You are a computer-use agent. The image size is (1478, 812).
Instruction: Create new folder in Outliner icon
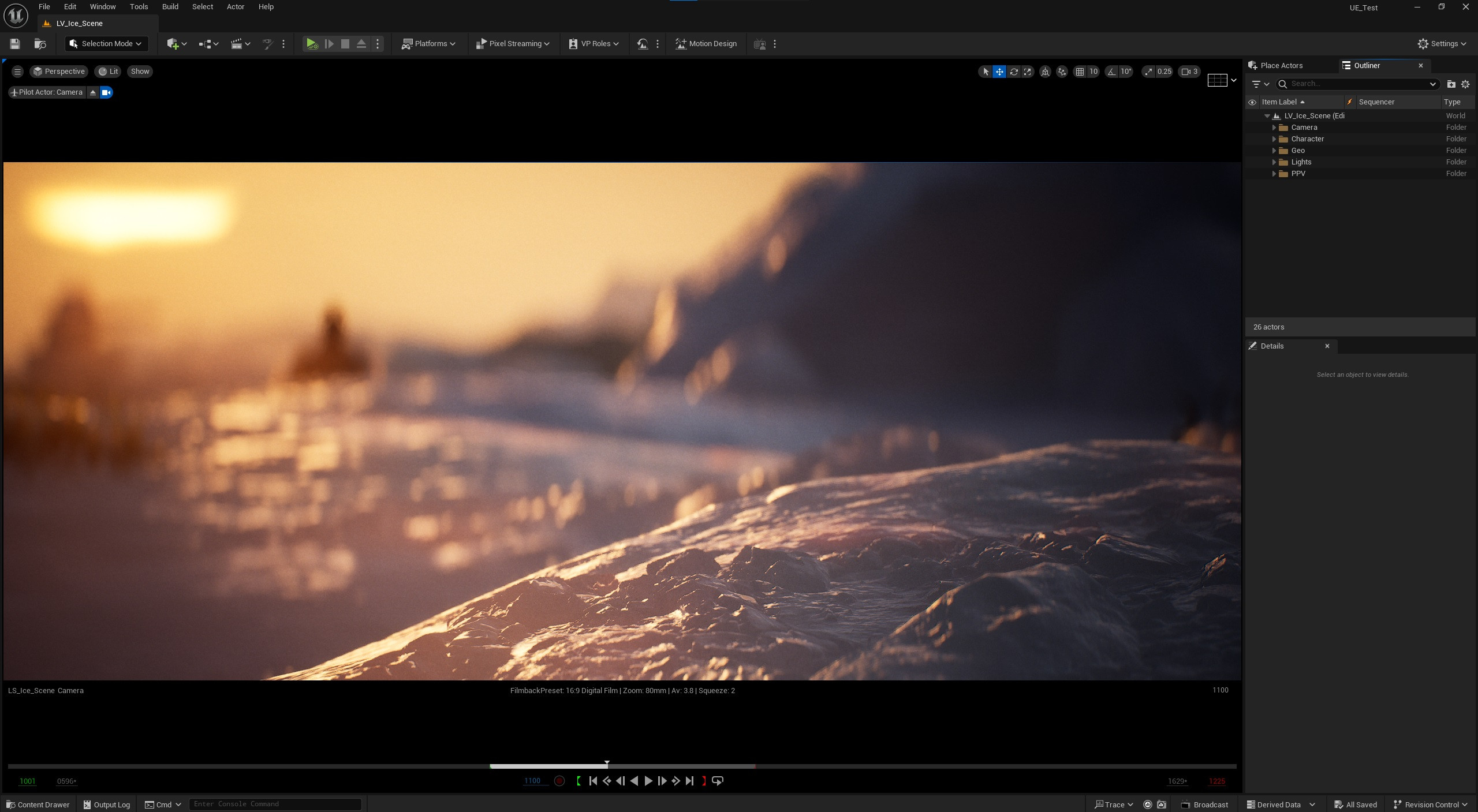[x=1451, y=84]
